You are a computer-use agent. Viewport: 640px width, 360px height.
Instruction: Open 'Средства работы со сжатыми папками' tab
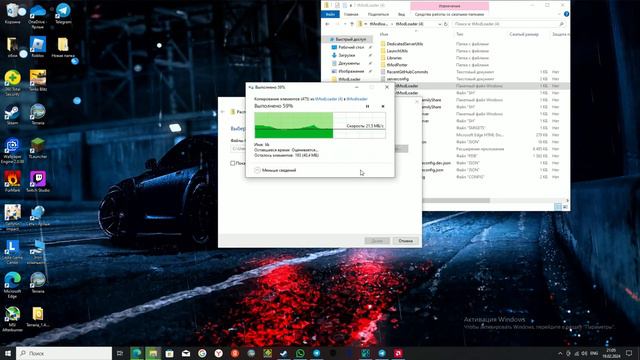[x=449, y=14]
